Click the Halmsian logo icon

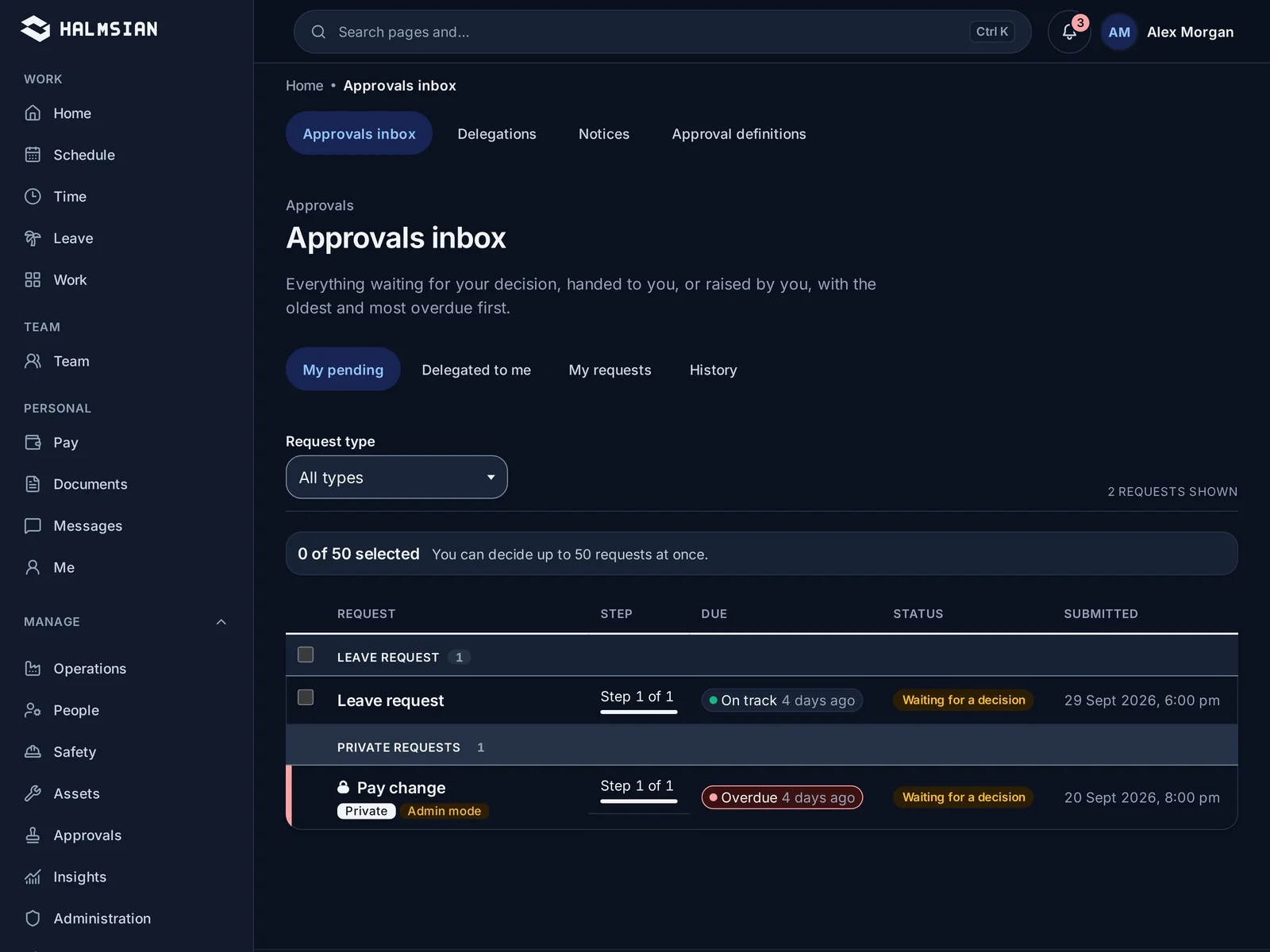35,29
